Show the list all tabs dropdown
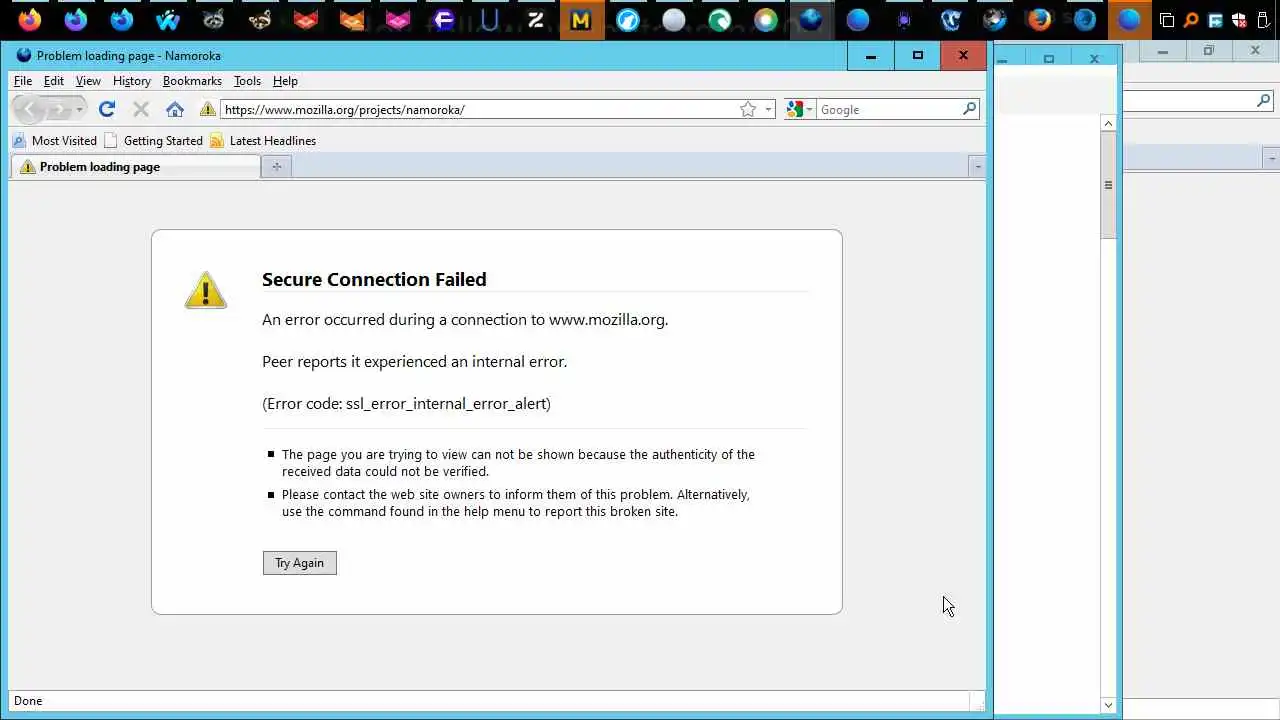This screenshot has width=1280, height=720. click(x=977, y=167)
